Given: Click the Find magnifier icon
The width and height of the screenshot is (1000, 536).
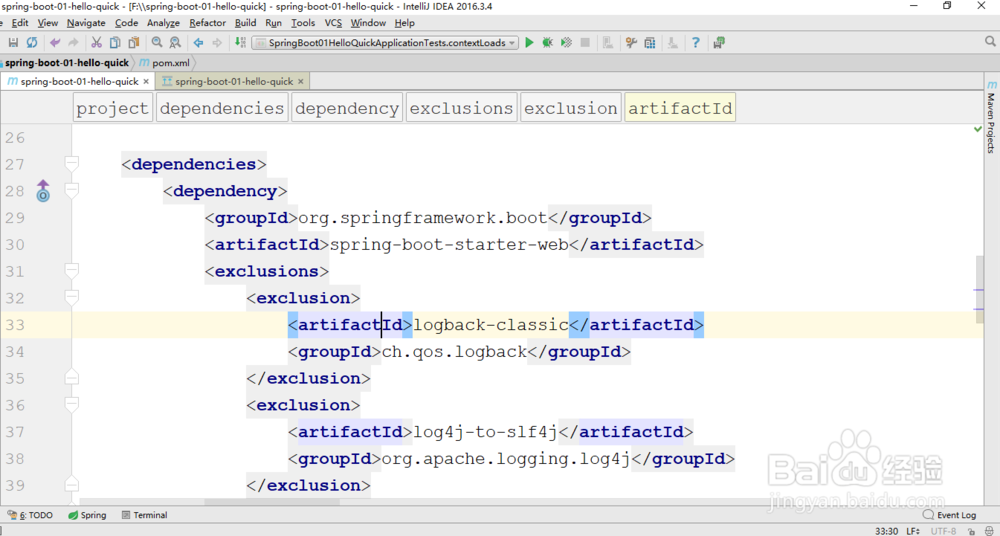Looking at the screenshot, I should [157, 43].
